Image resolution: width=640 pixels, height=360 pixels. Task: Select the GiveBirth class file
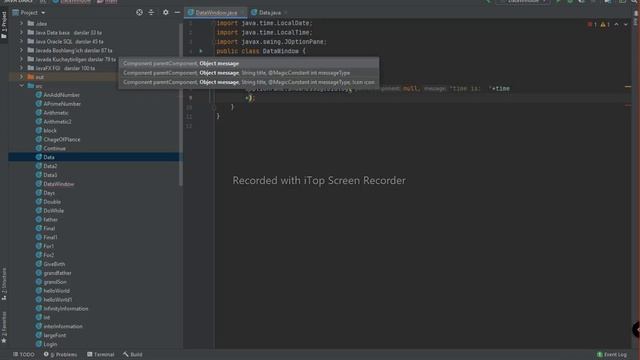tap(50, 264)
